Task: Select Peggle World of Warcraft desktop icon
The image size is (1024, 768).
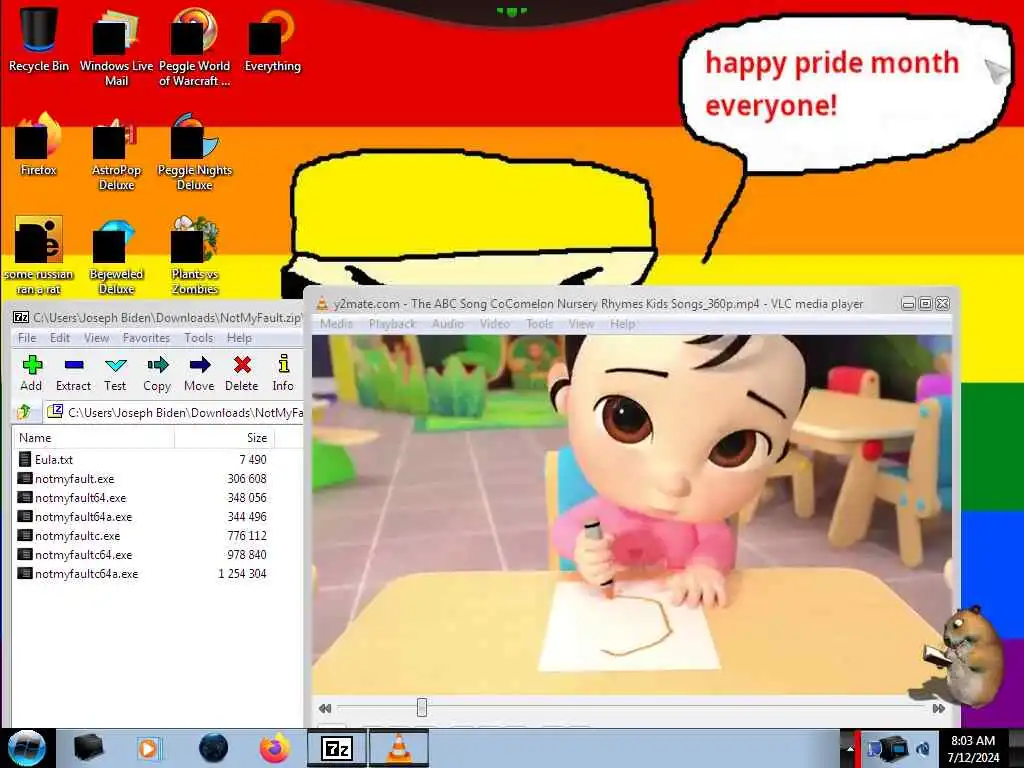Action: tap(194, 47)
